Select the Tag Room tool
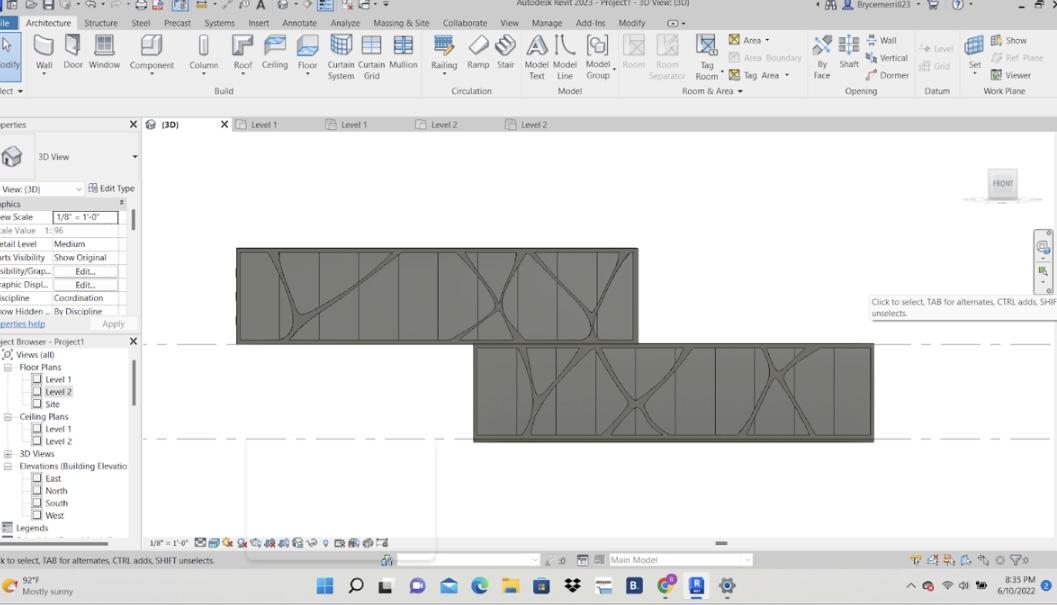 [706, 57]
